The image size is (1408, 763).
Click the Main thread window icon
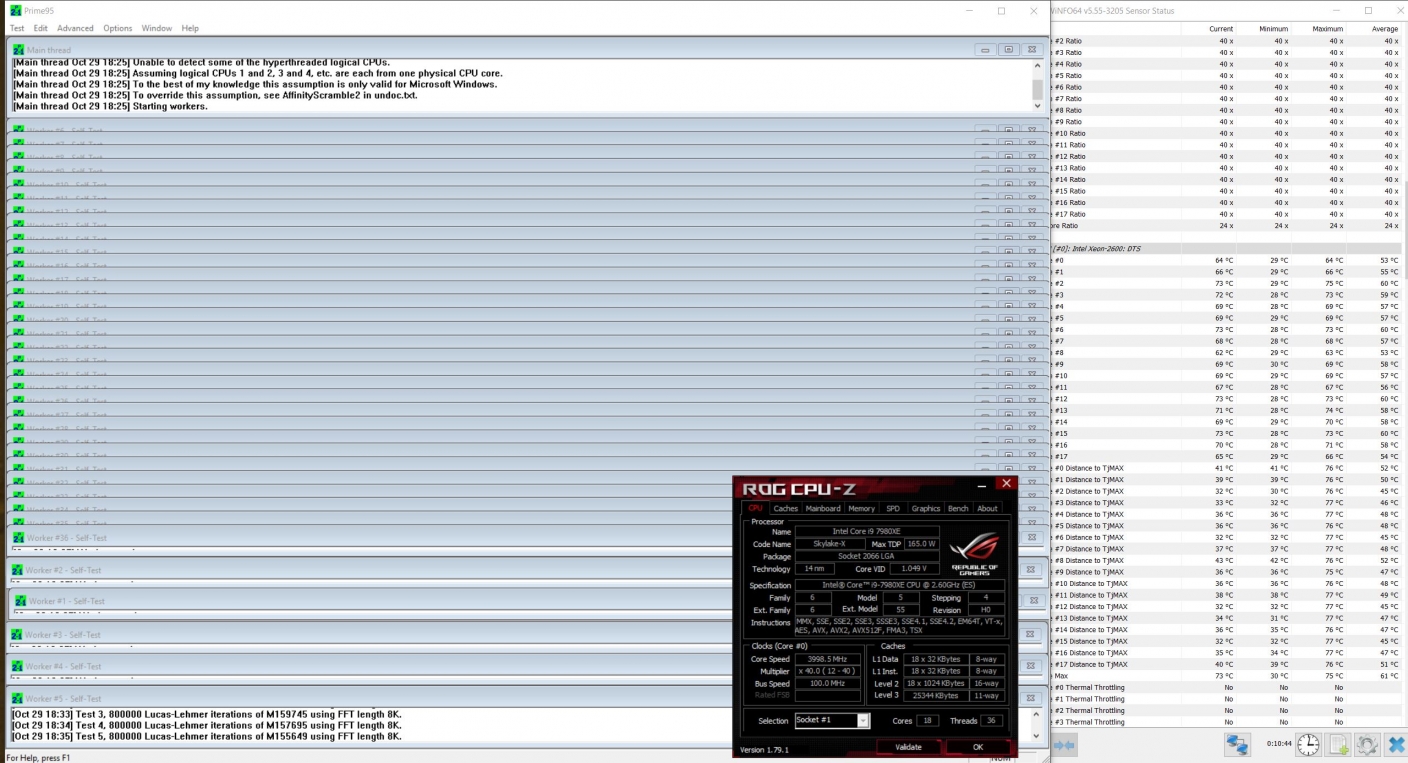coord(19,49)
